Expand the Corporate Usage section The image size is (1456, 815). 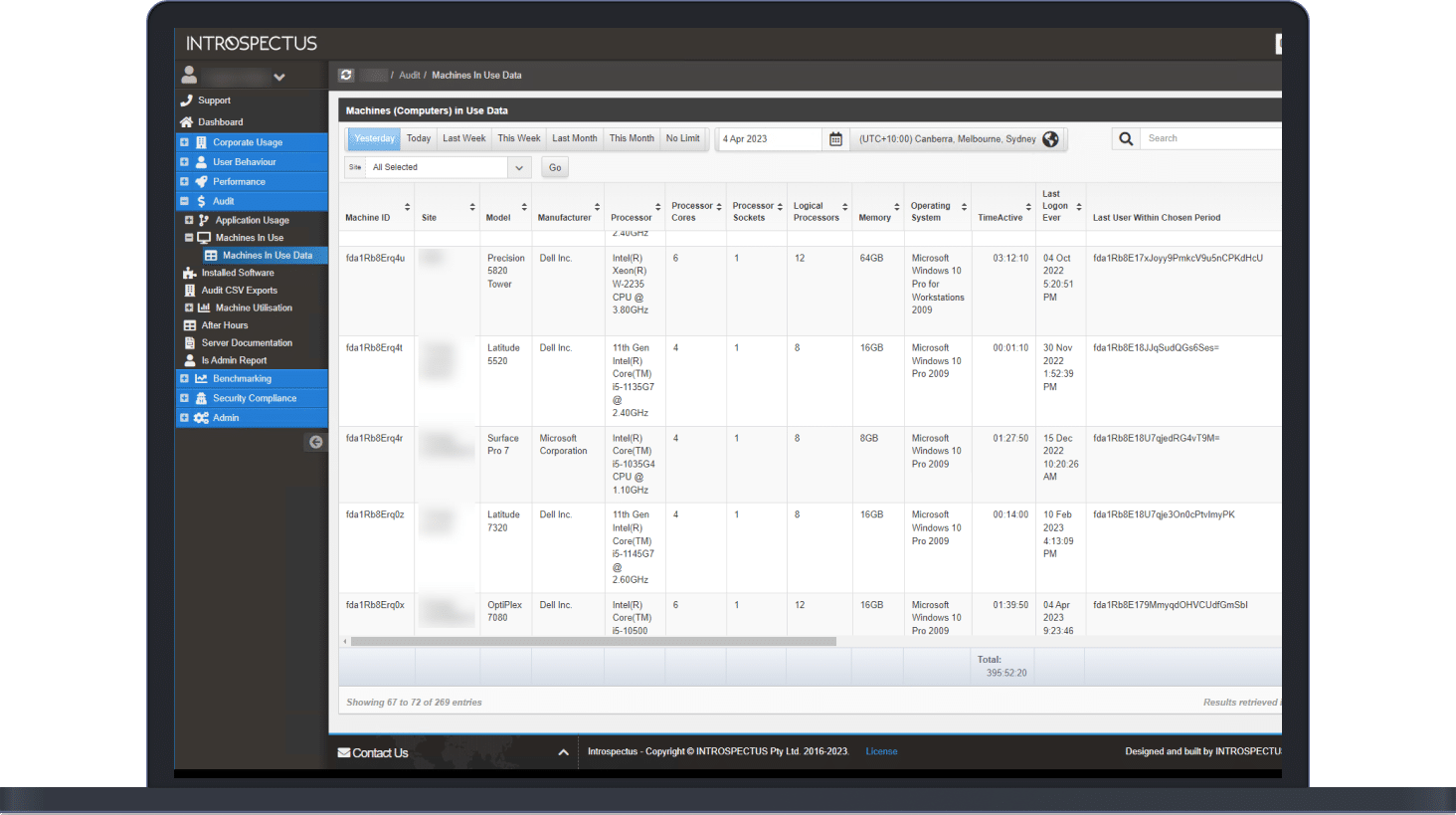tap(183, 141)
